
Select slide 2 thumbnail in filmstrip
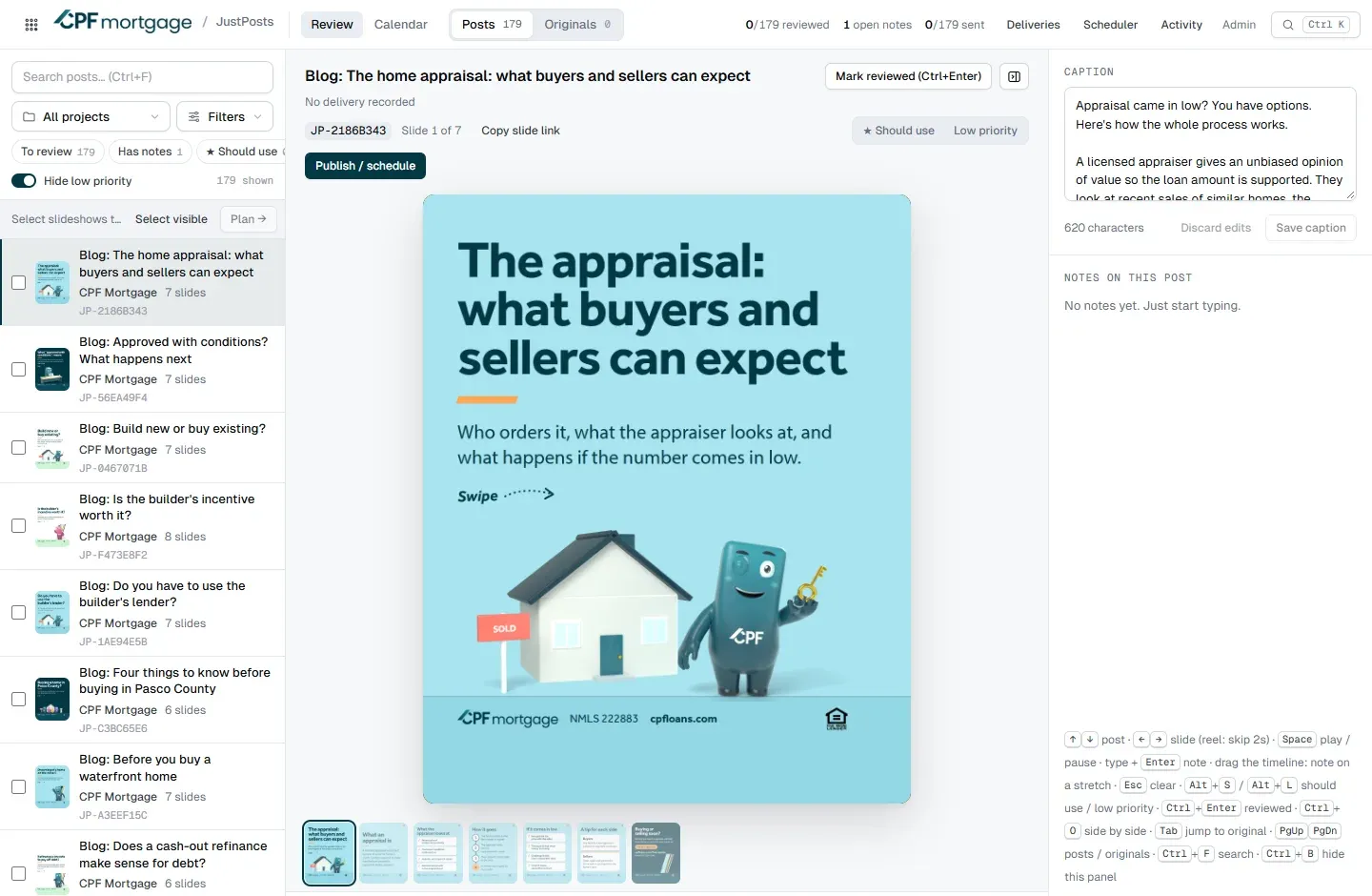point(384,853)
